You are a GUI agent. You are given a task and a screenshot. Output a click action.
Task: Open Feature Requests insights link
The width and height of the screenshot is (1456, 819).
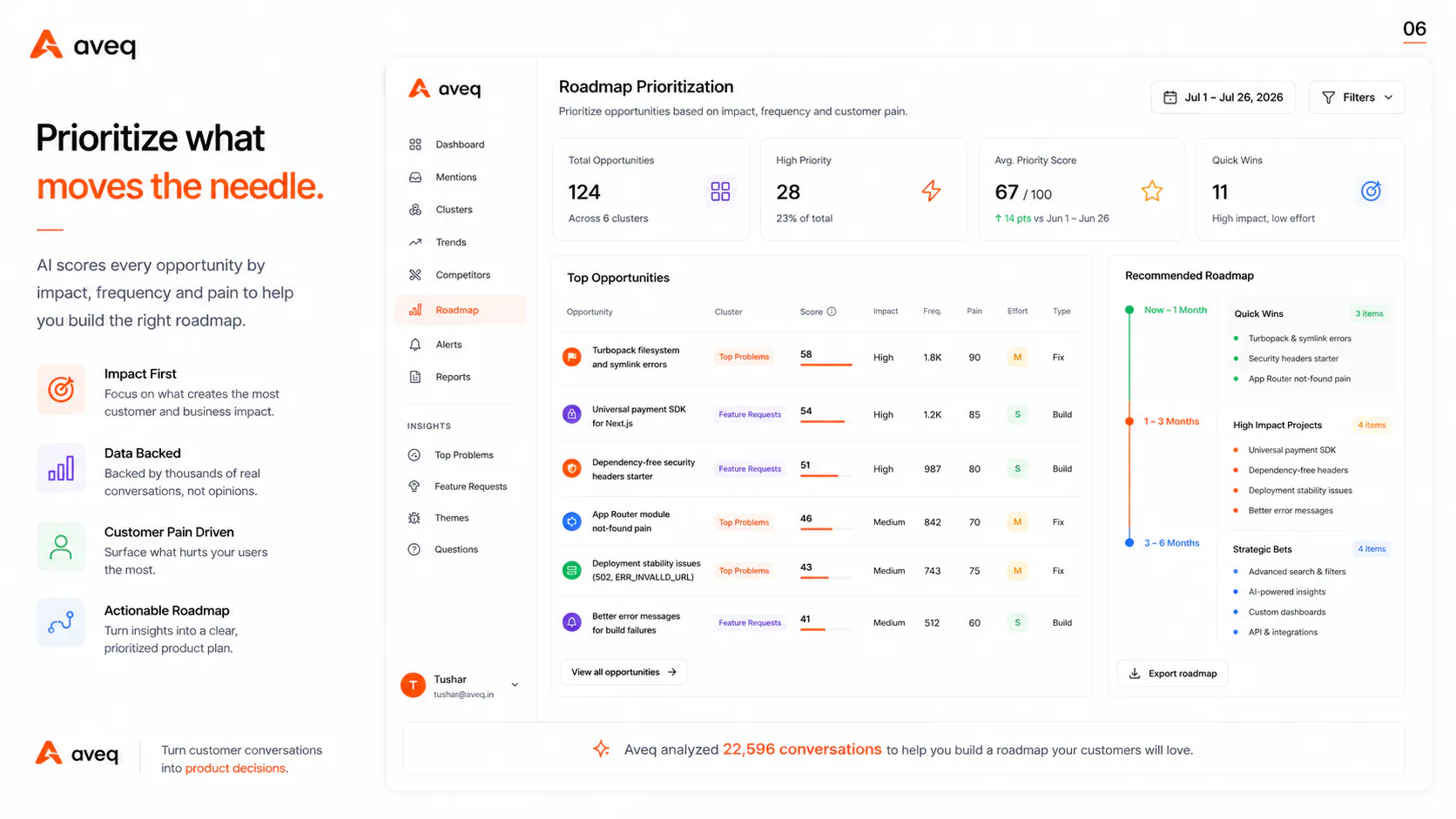pos(470,487)
